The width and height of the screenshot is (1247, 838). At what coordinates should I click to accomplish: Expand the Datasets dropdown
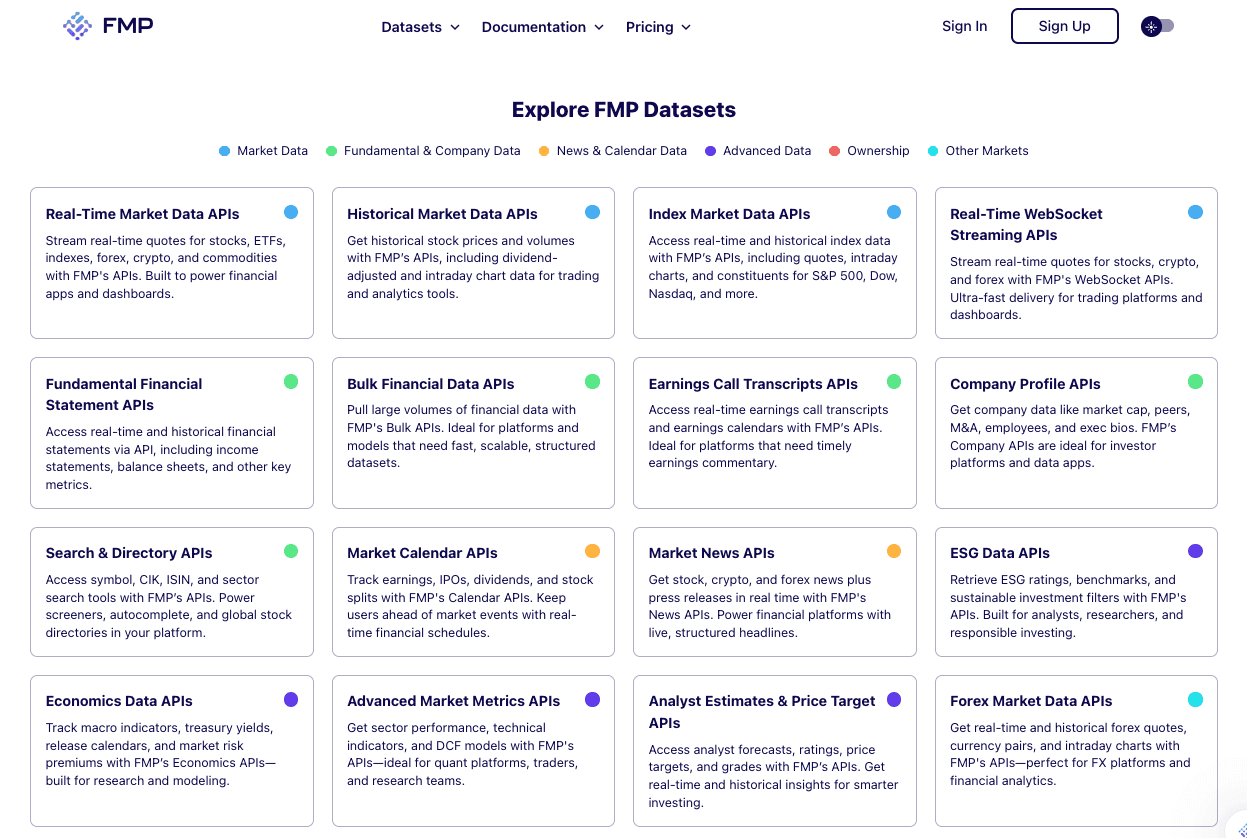pyautogui.click(x=420, y=27)
